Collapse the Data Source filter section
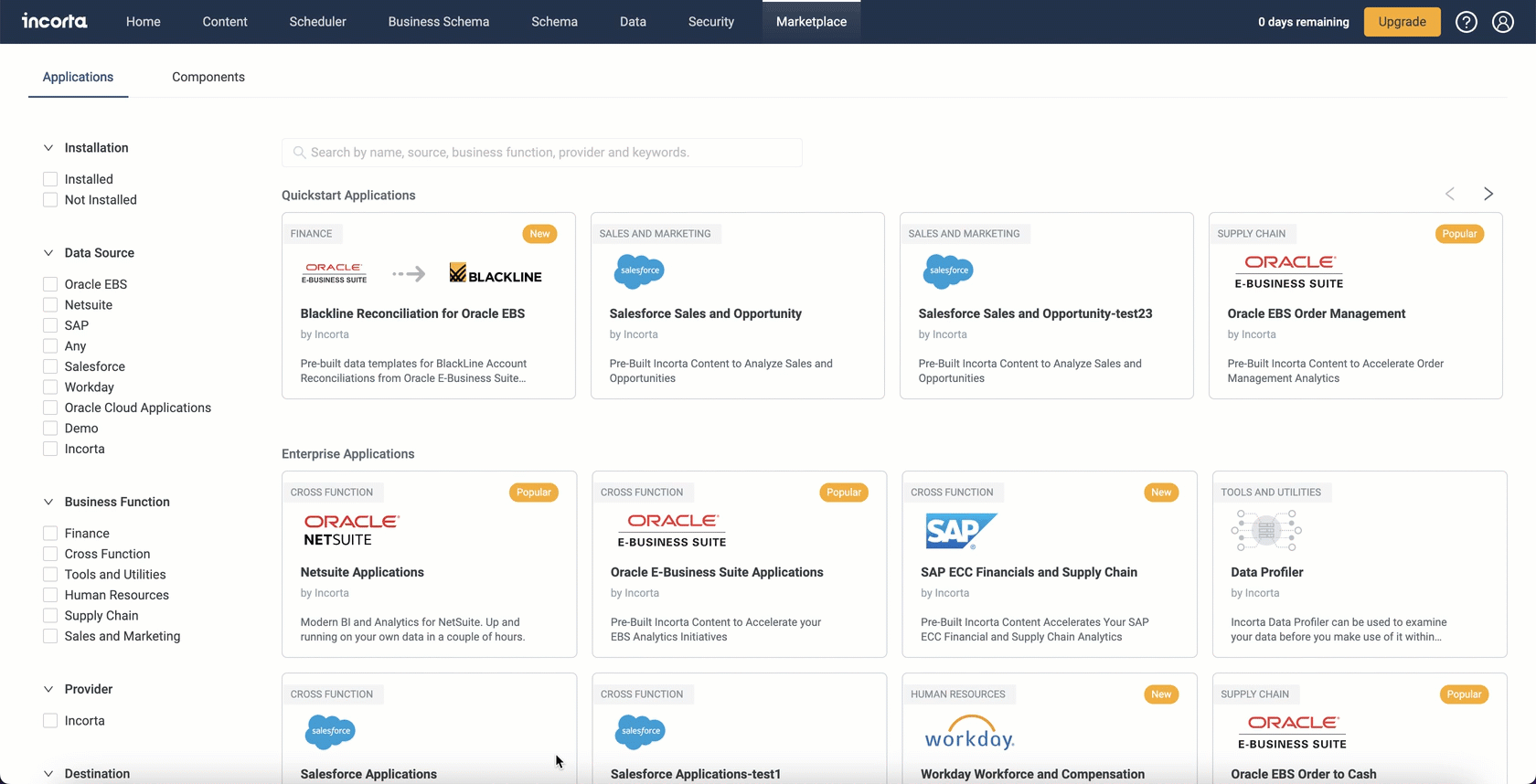1536x784 pixels. (x=48, y=253)
